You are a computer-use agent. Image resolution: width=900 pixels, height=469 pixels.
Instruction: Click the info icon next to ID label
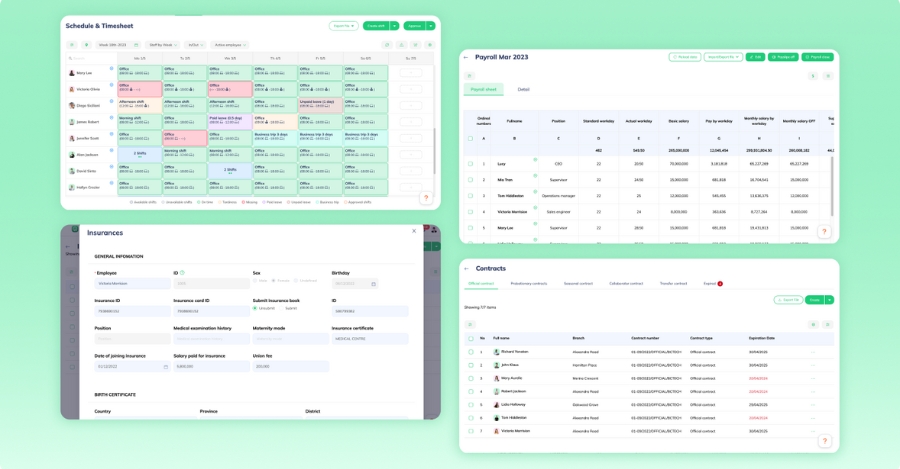click(182, 272)
